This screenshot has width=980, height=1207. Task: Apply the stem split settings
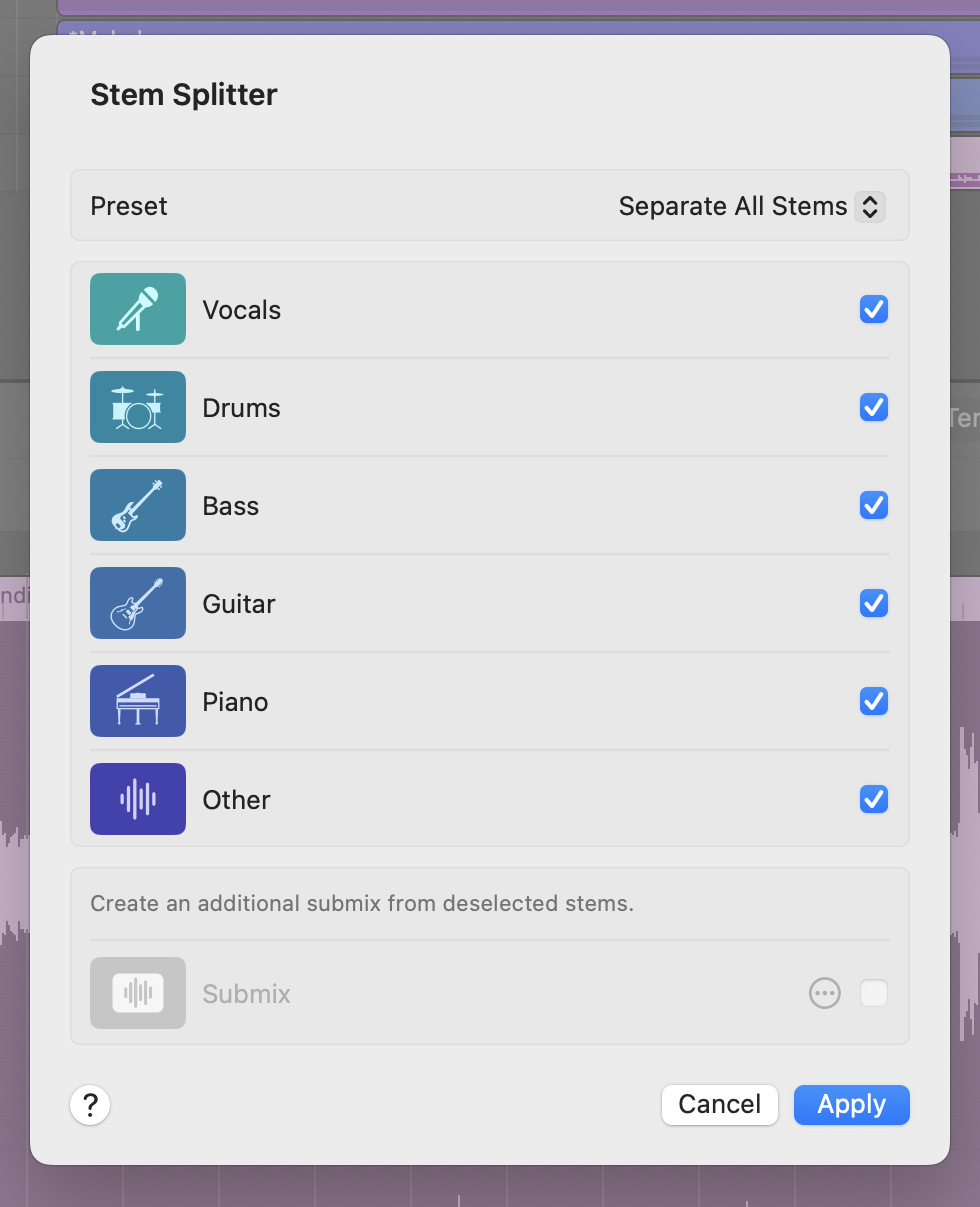(x=851, y=1105)
